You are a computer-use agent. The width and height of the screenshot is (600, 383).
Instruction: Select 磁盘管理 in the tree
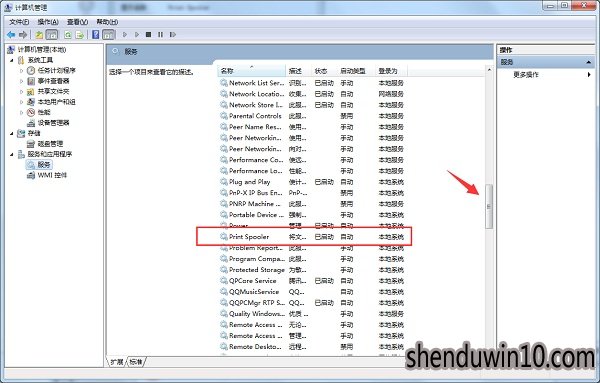click(51, 144)
